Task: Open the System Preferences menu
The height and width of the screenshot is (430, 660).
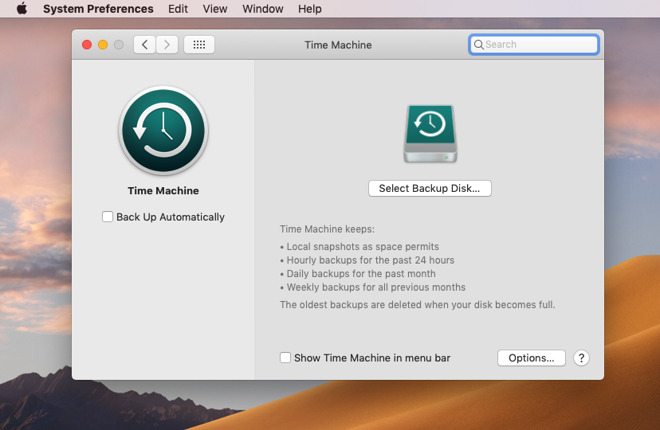Action: [98, 9]
